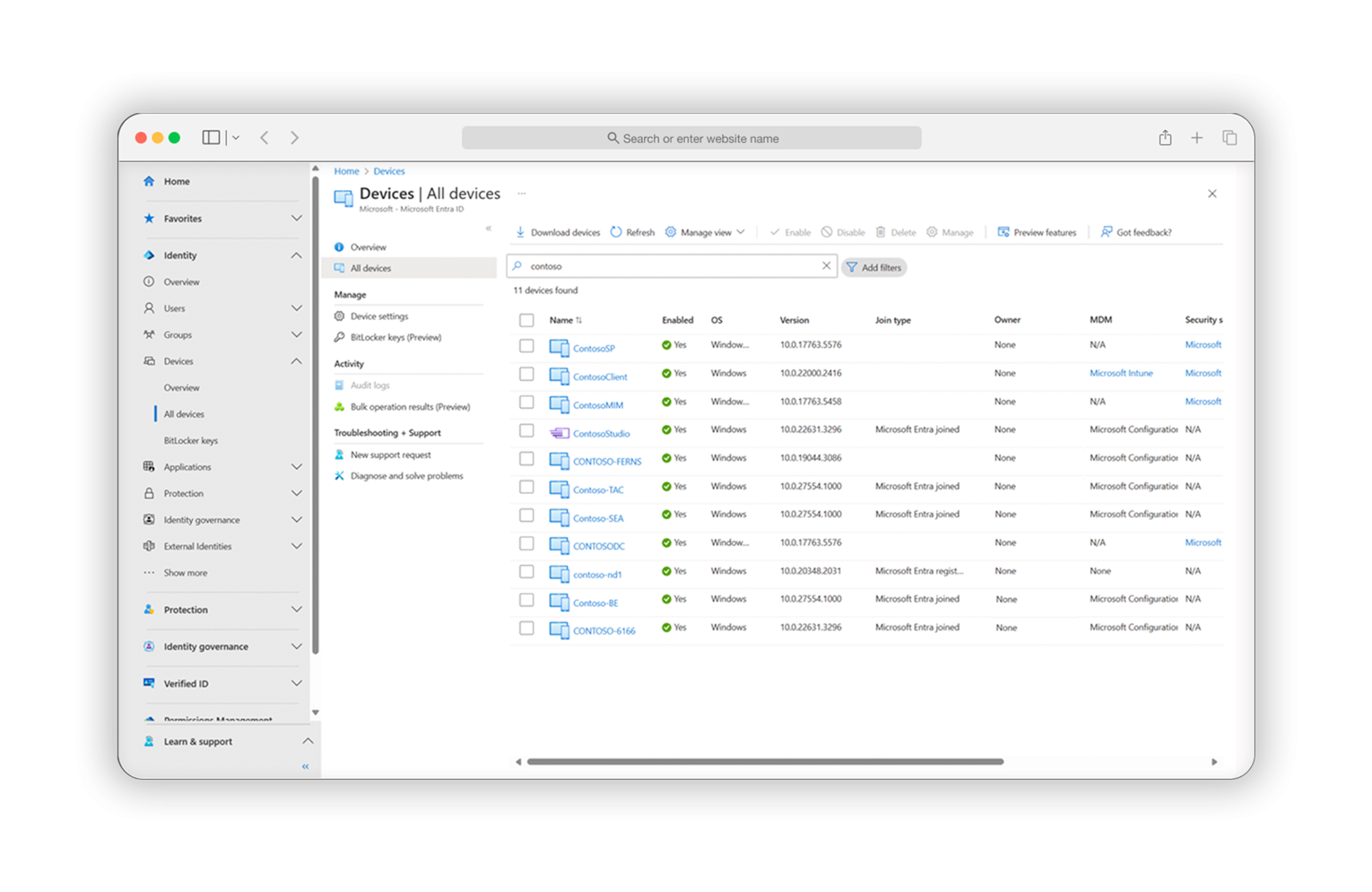Check the ContosoSP device checkbox
The image size is (1372, 892).
click(x=526, y=346)
